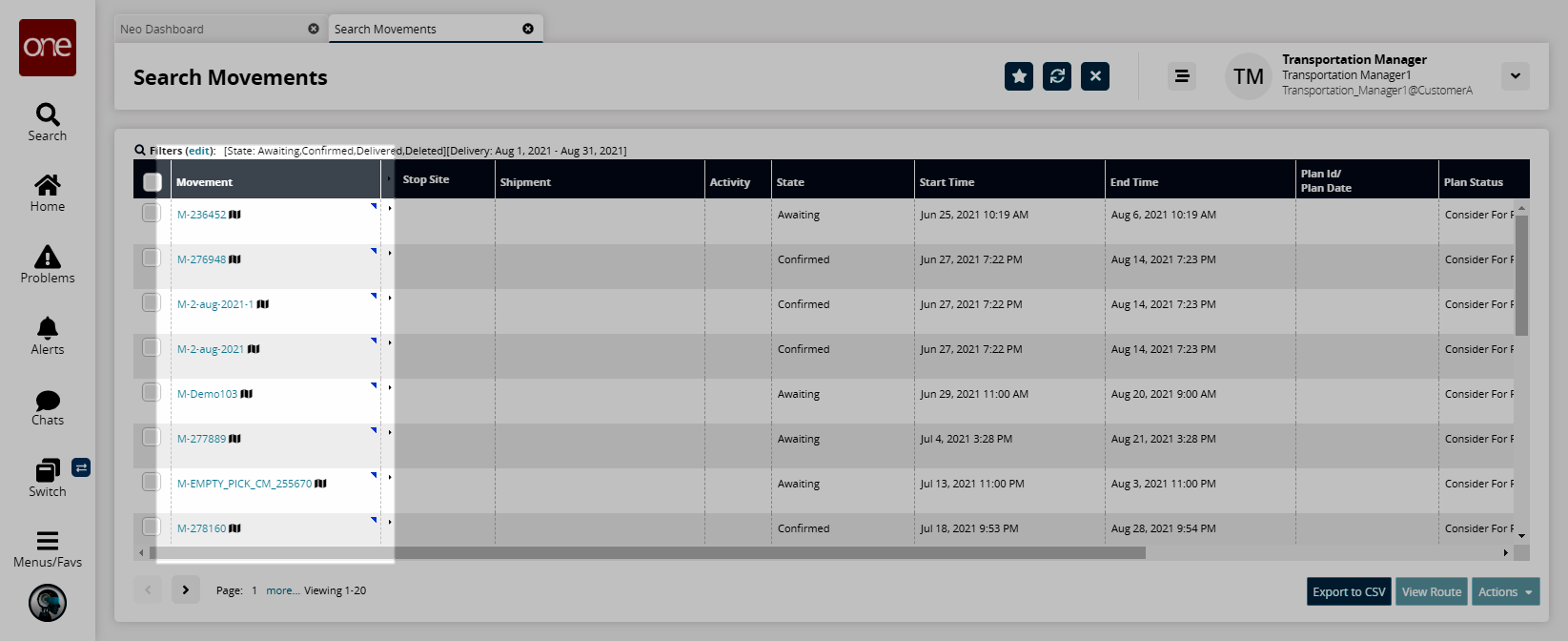1568x641 pixels.
Task: Sort by Stop Site column header
Action: (445, 179)
